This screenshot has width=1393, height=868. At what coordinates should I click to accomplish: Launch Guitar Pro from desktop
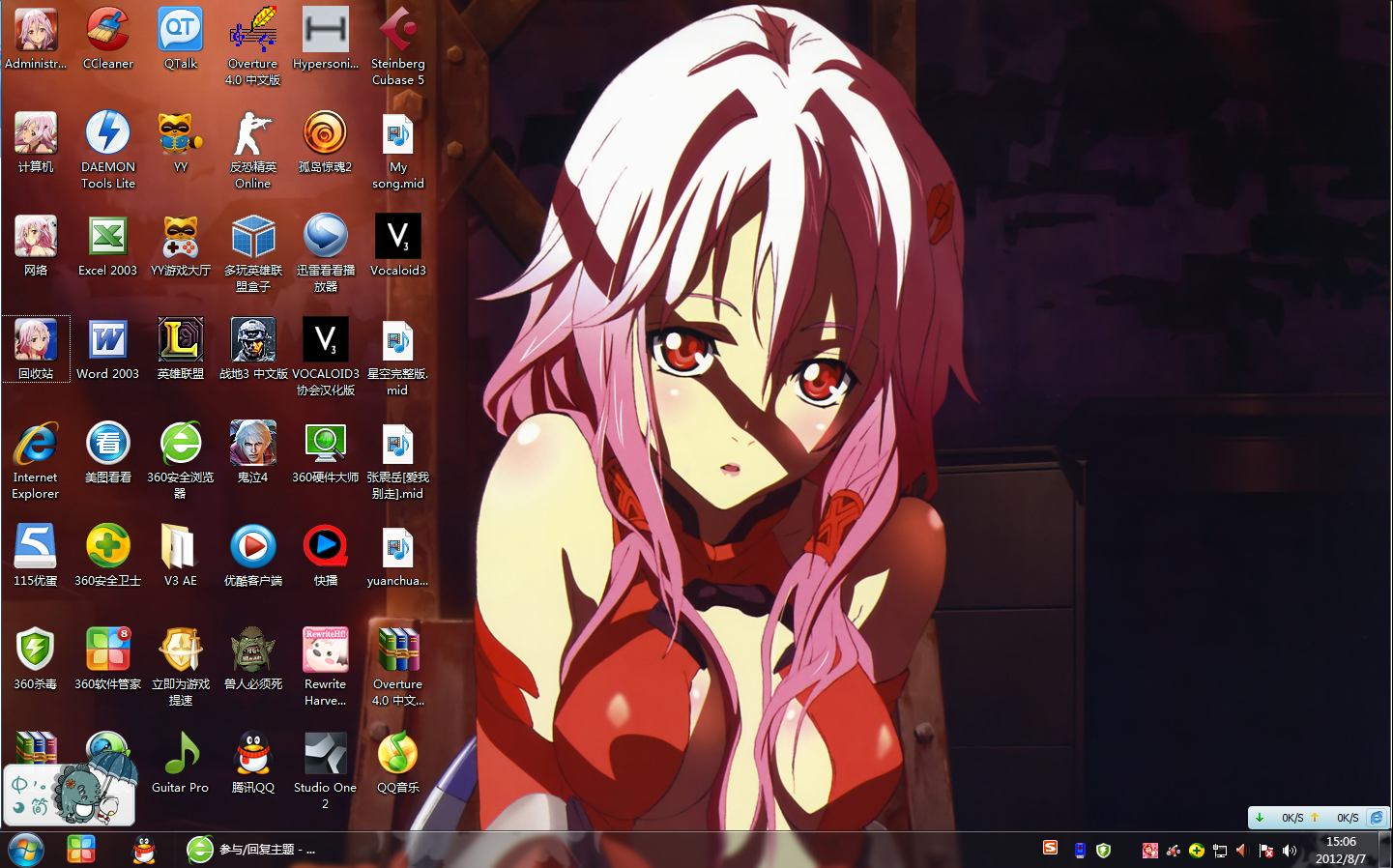coord(181,763)
